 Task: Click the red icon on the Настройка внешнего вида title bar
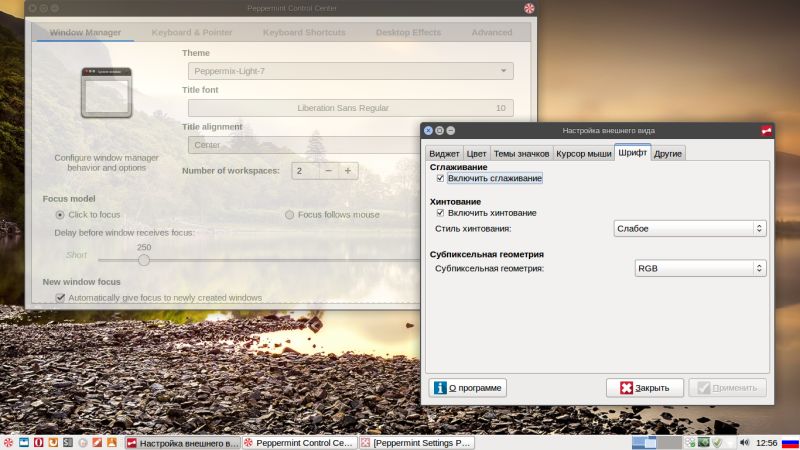tap(766, 131)
